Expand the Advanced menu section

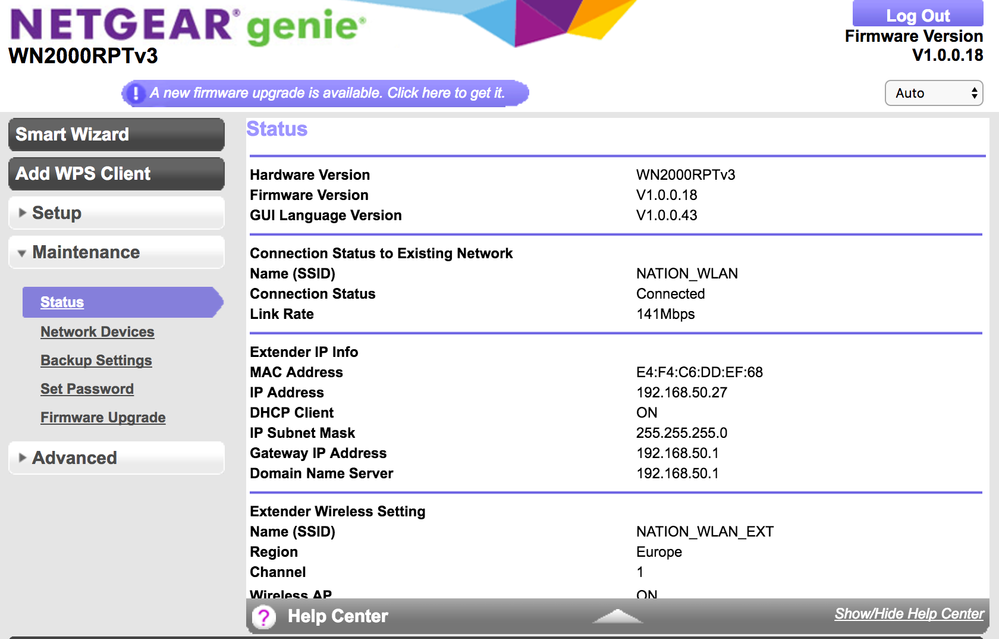click(x=116, y=458)
